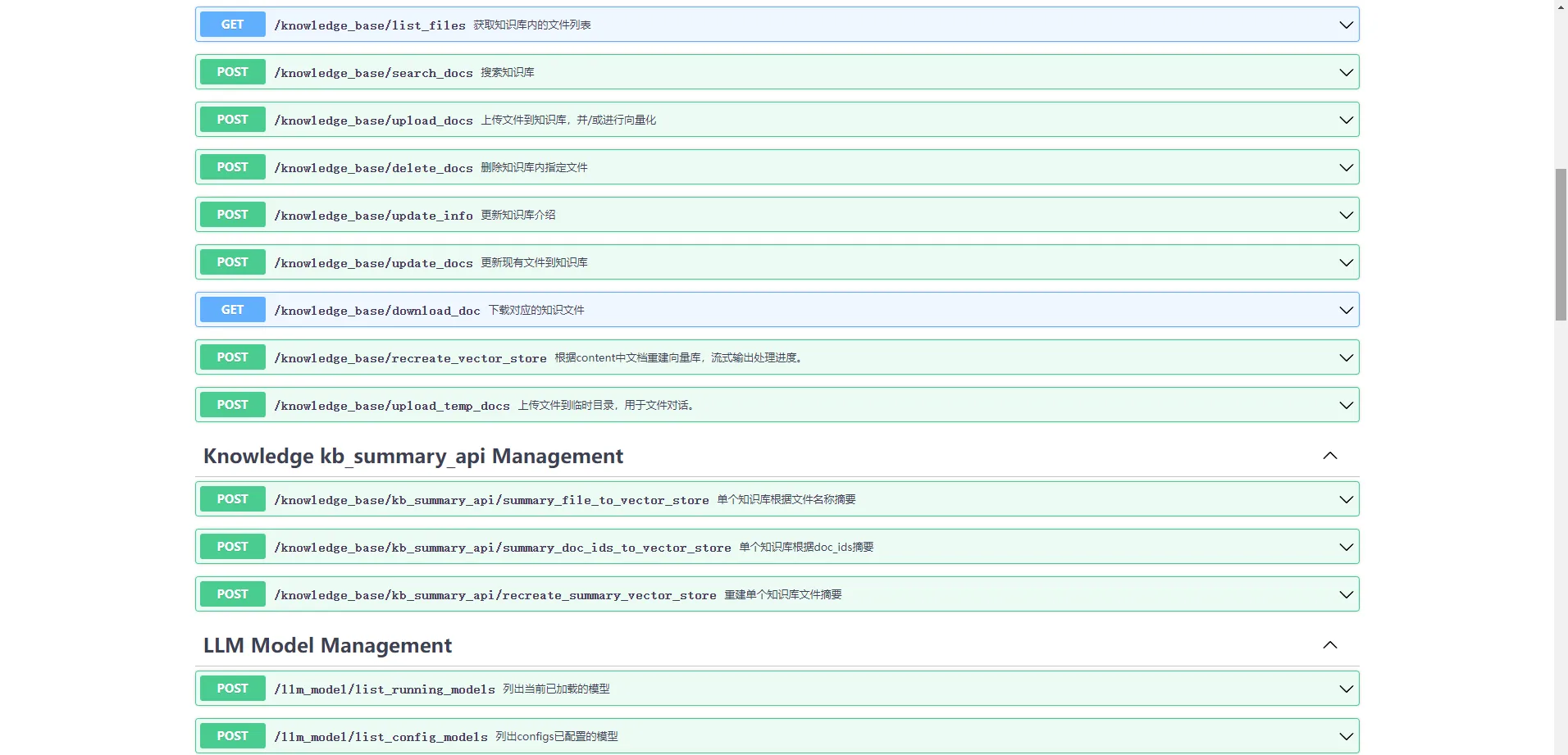This screenshot has height=755, width=1568.
Task: Click description text '搜索知识库'
Action: click(508, 72)
